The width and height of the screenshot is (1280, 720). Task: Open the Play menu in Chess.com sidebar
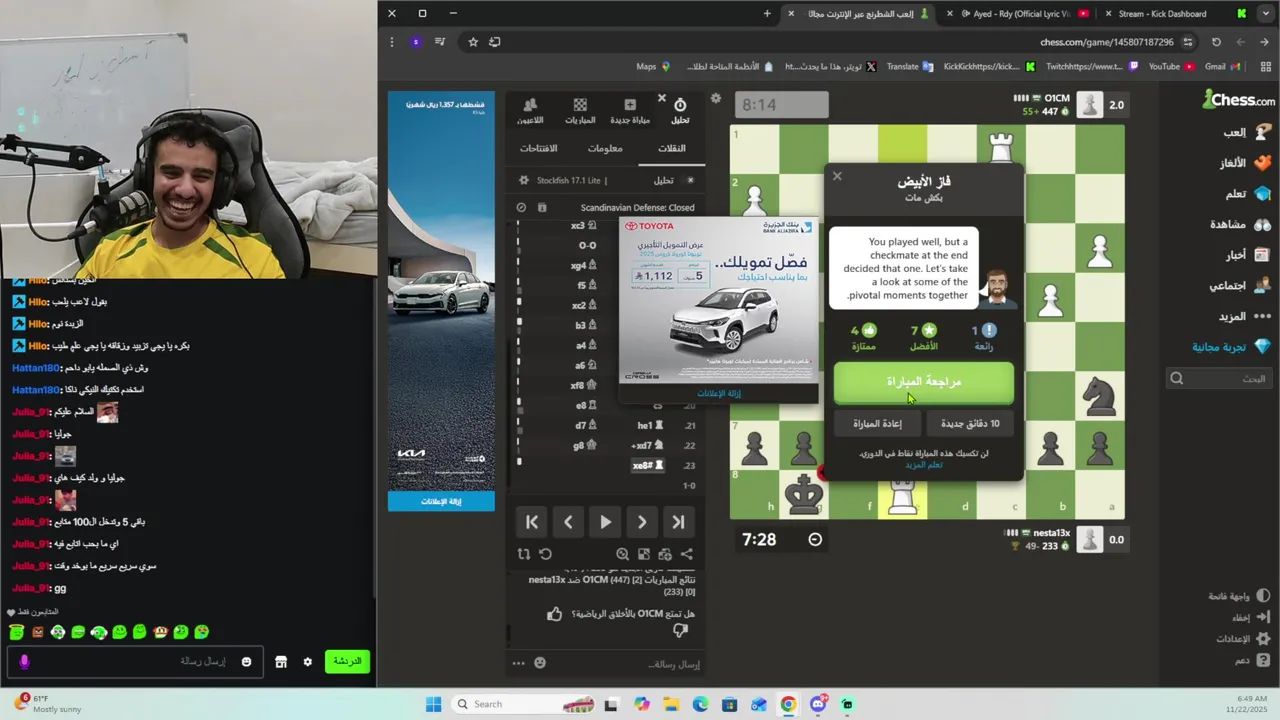[1247, 132]
